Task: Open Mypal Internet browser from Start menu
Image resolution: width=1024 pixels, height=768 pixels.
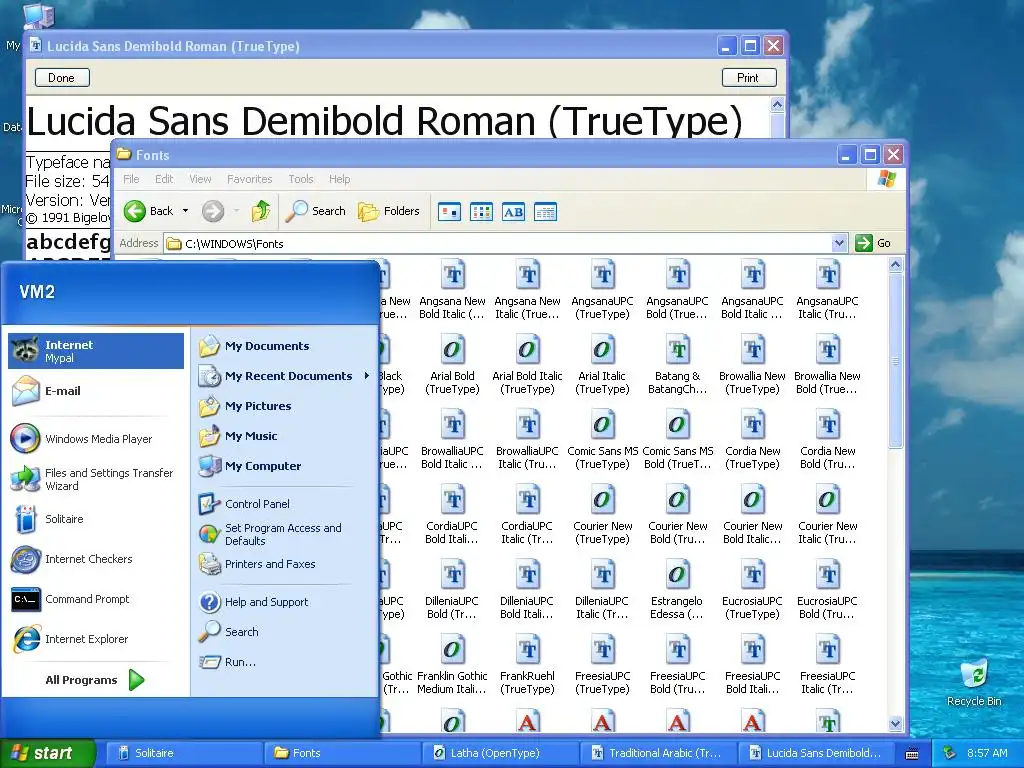Action: [x=96, y=351]
